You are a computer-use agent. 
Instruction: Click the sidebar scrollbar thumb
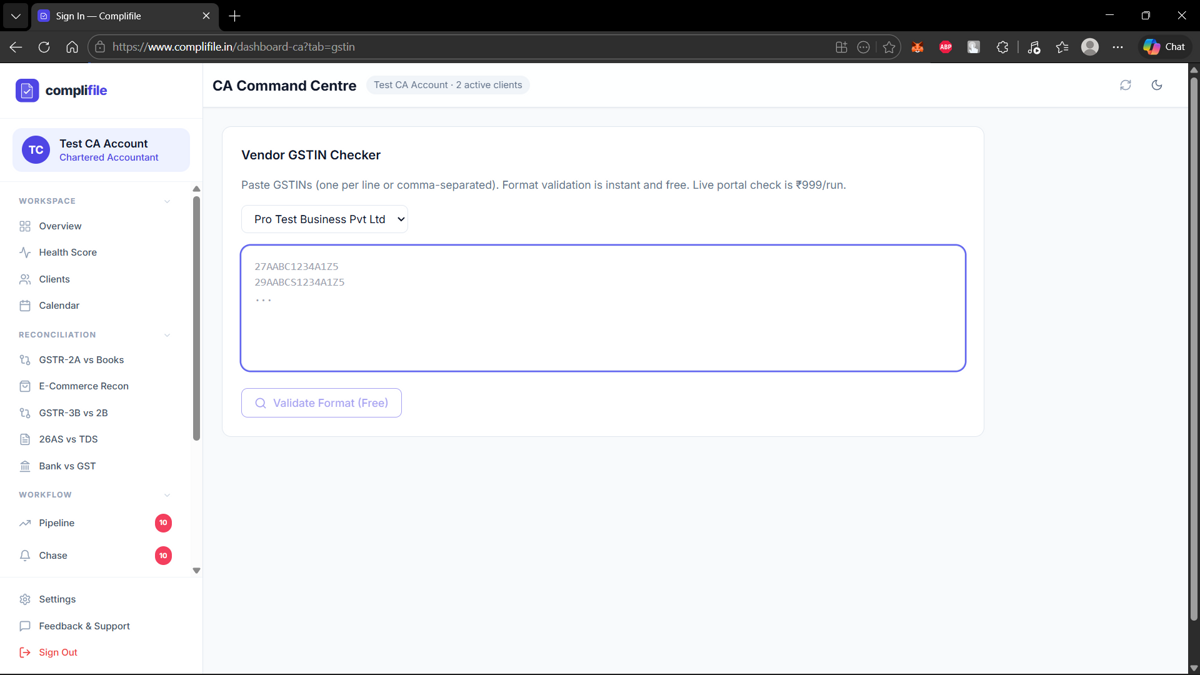click(196, 318)
